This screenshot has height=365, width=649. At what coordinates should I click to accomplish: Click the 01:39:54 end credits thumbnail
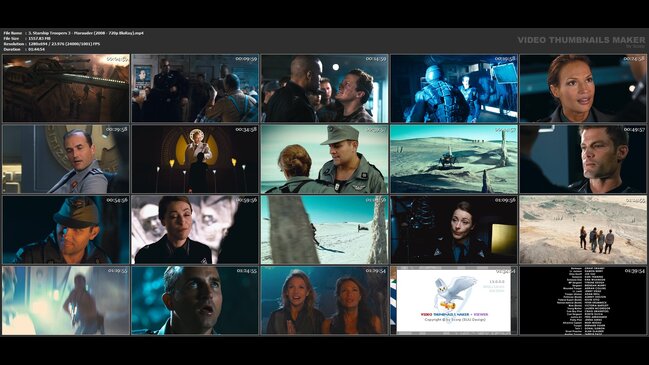(x=583, y=300)
